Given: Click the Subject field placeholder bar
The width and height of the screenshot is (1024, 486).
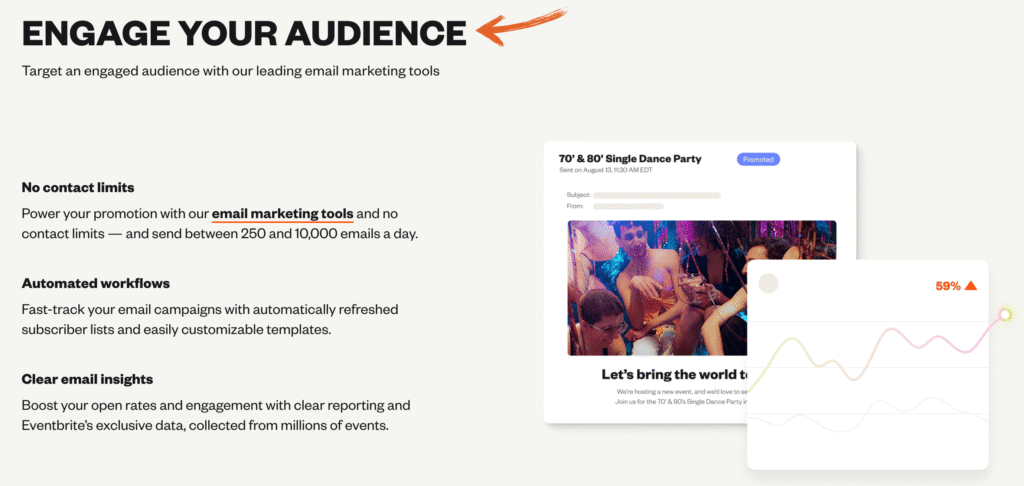Looking at the screenshot, I should click(656, 195).
